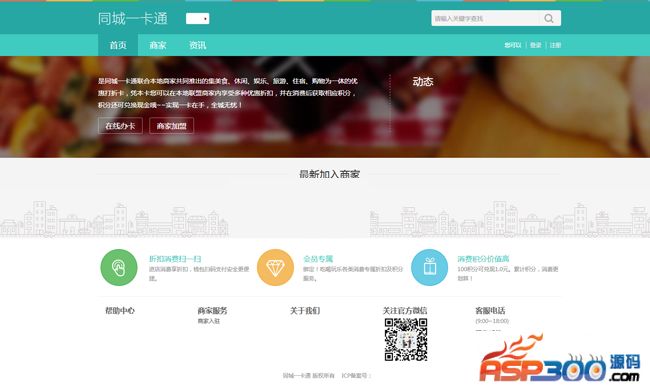
Task: Click the 商家加盟 button
Action: [171, 126]
